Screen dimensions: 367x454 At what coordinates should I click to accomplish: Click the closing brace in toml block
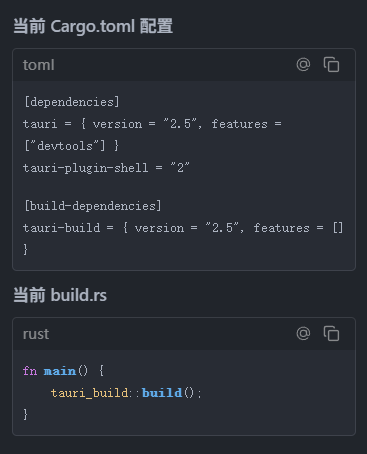click(26, 249)
